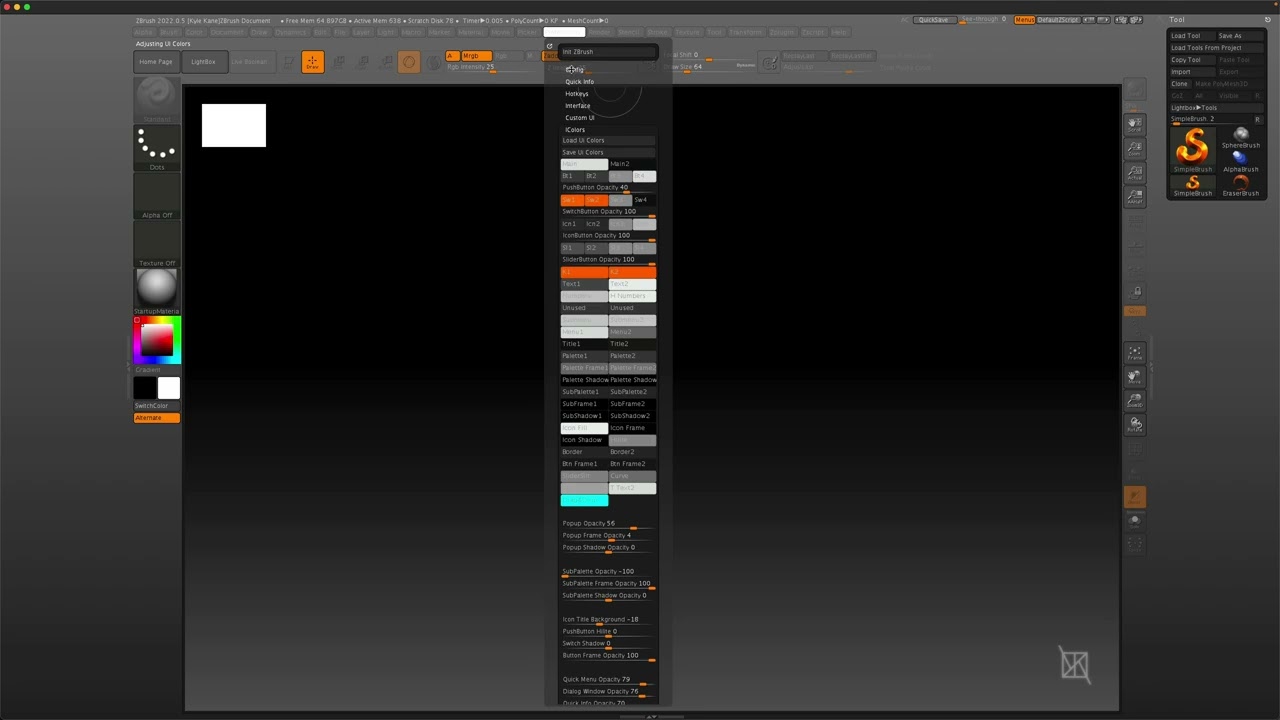Click the Load Tool button

point(1192,36)
